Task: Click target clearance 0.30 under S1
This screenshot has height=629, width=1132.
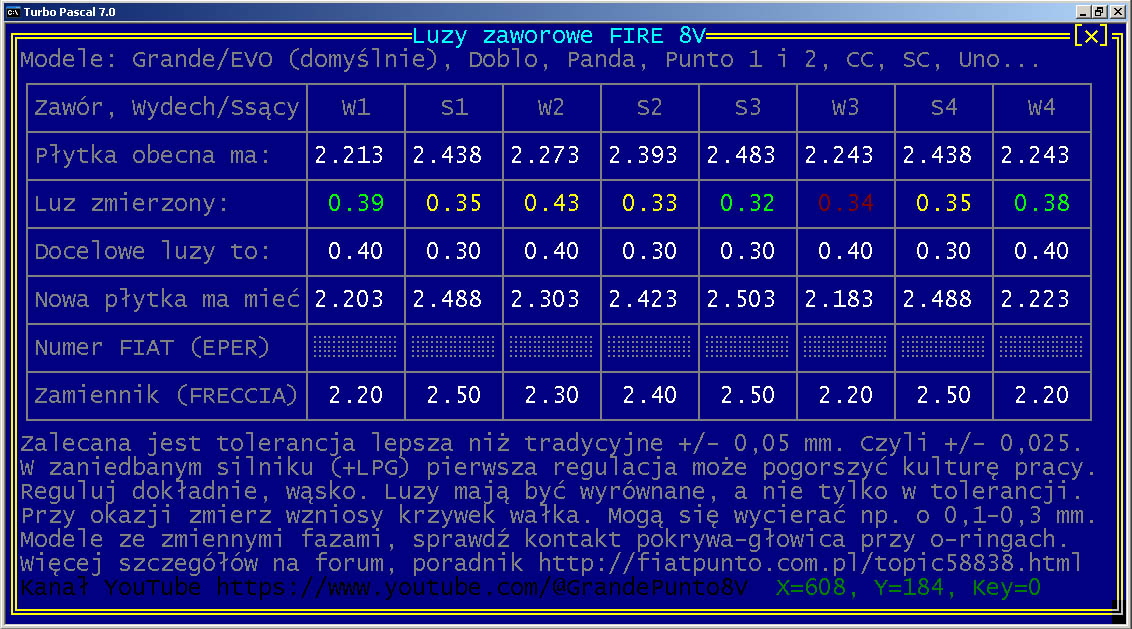Action: tap(454, 251)
